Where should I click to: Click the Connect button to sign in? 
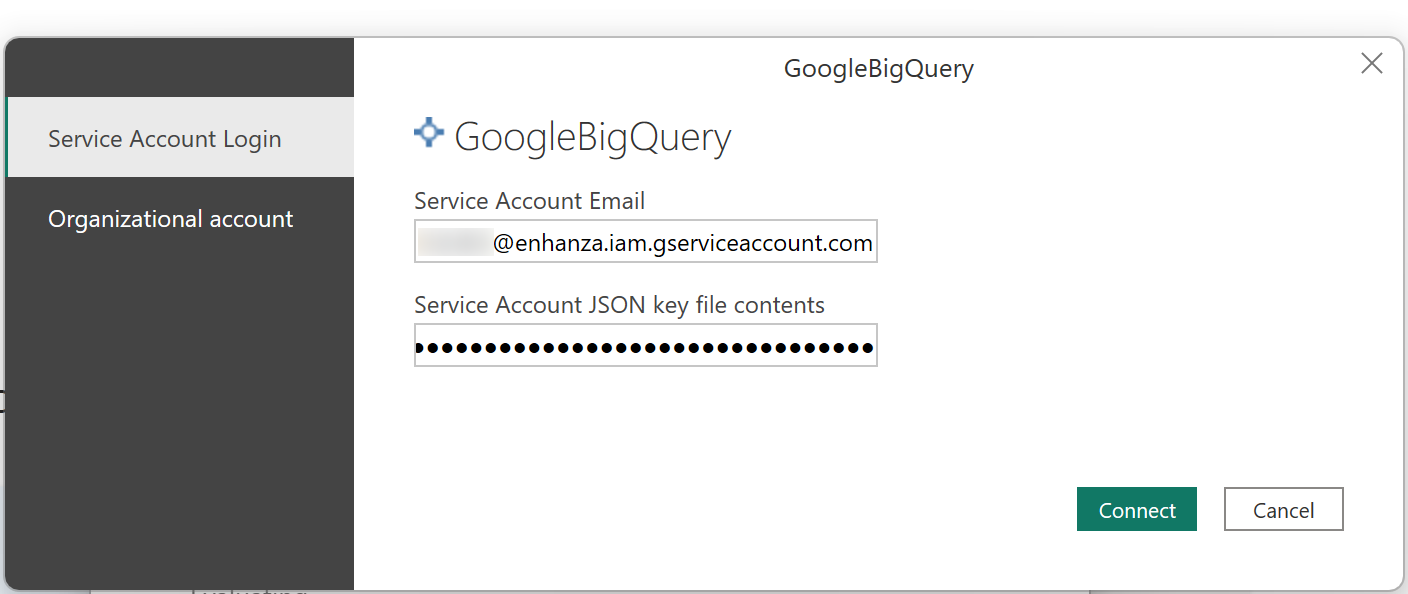coord(1136,509)
